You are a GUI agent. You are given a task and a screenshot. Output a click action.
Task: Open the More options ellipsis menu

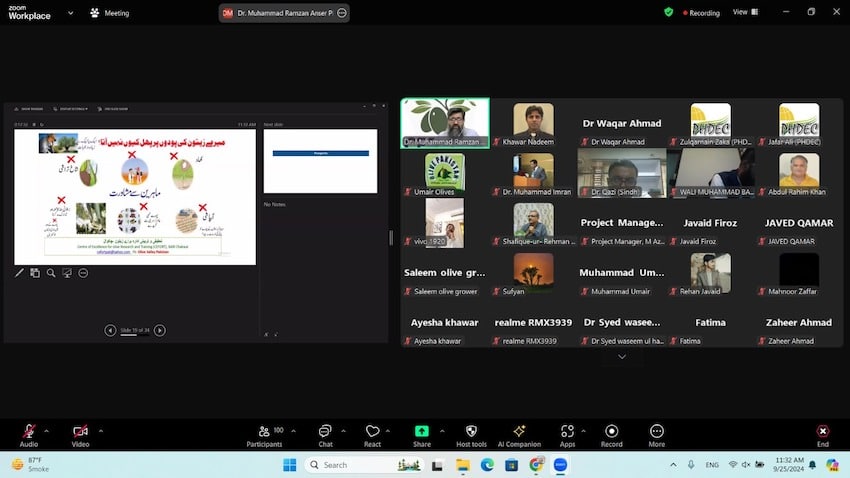coord(656,431)
